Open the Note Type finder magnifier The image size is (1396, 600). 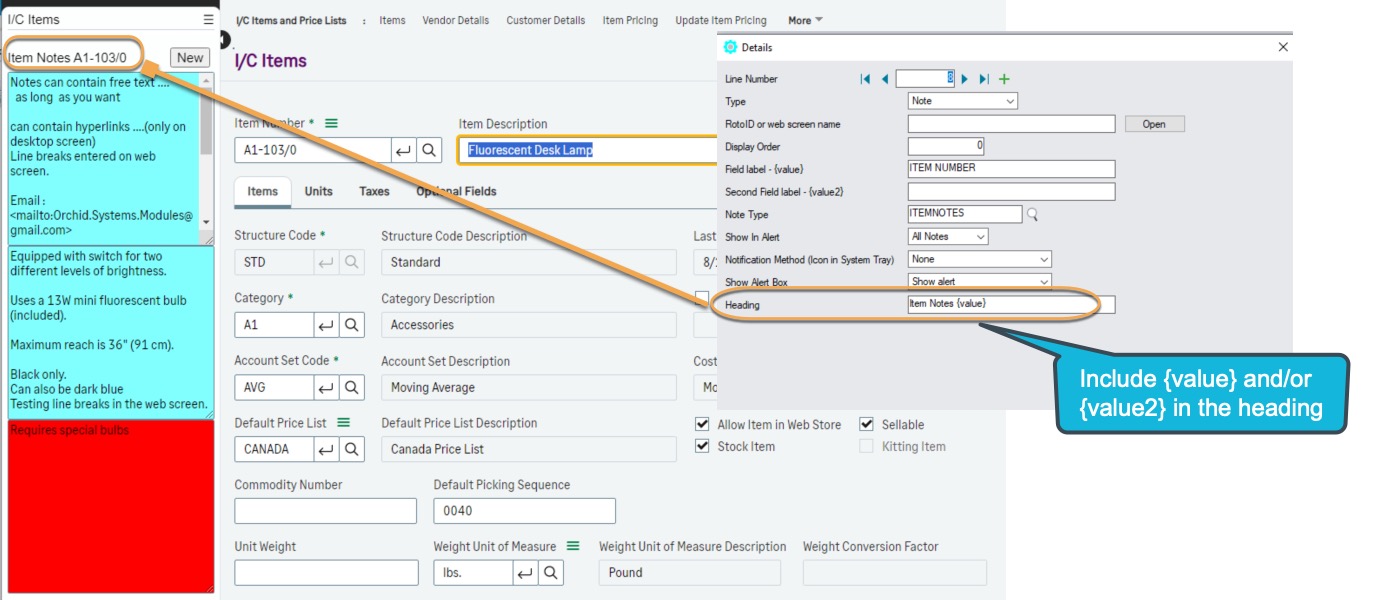click(1033, 214)
